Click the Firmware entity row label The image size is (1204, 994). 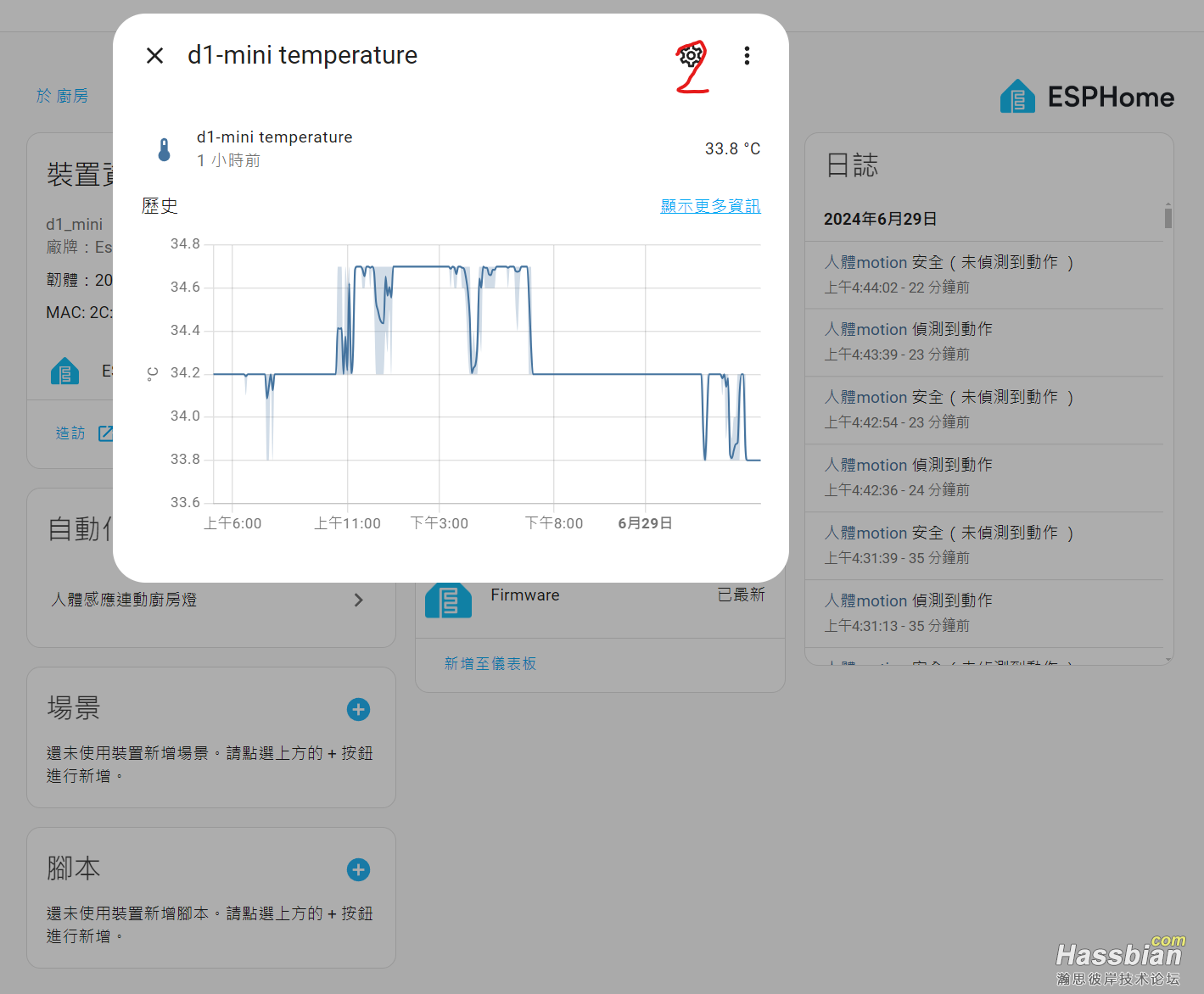pos(525,595)
